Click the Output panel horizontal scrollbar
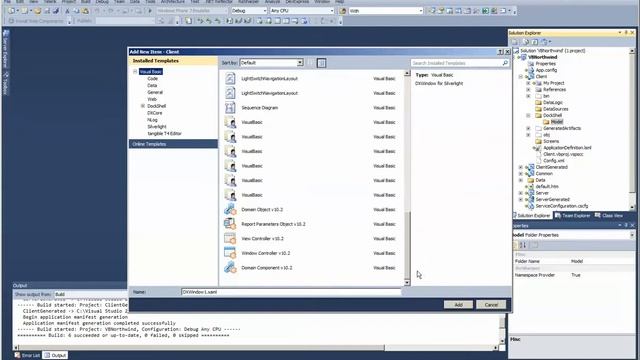Image resolution: width=640 pixels, height=360 pixels. pyautogui.click(x=200, y=348)
